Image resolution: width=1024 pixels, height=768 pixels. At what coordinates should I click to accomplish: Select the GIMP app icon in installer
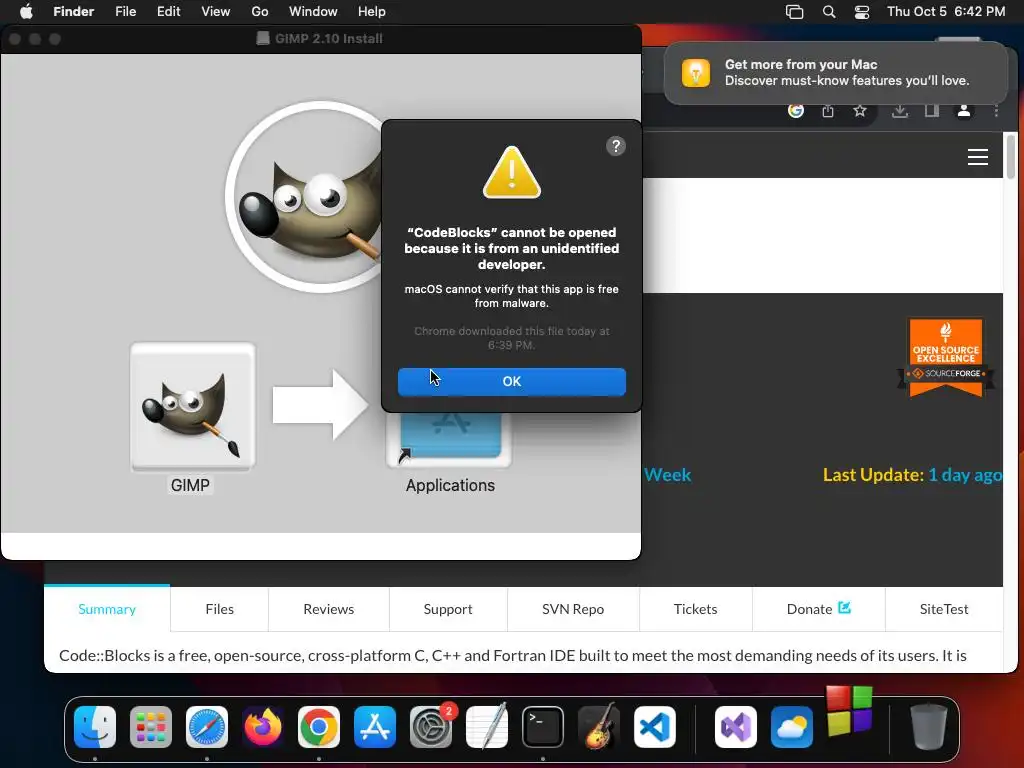click(193, 406)
